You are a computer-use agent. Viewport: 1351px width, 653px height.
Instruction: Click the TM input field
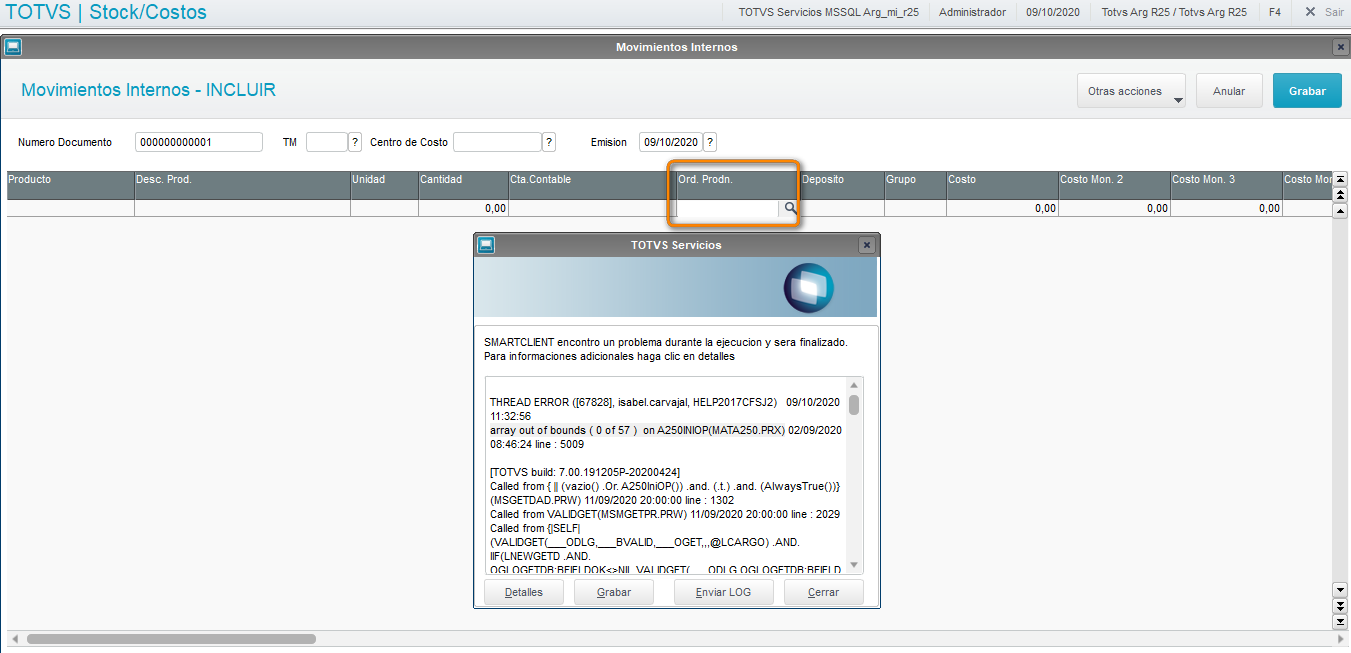(x=326, y=142)
